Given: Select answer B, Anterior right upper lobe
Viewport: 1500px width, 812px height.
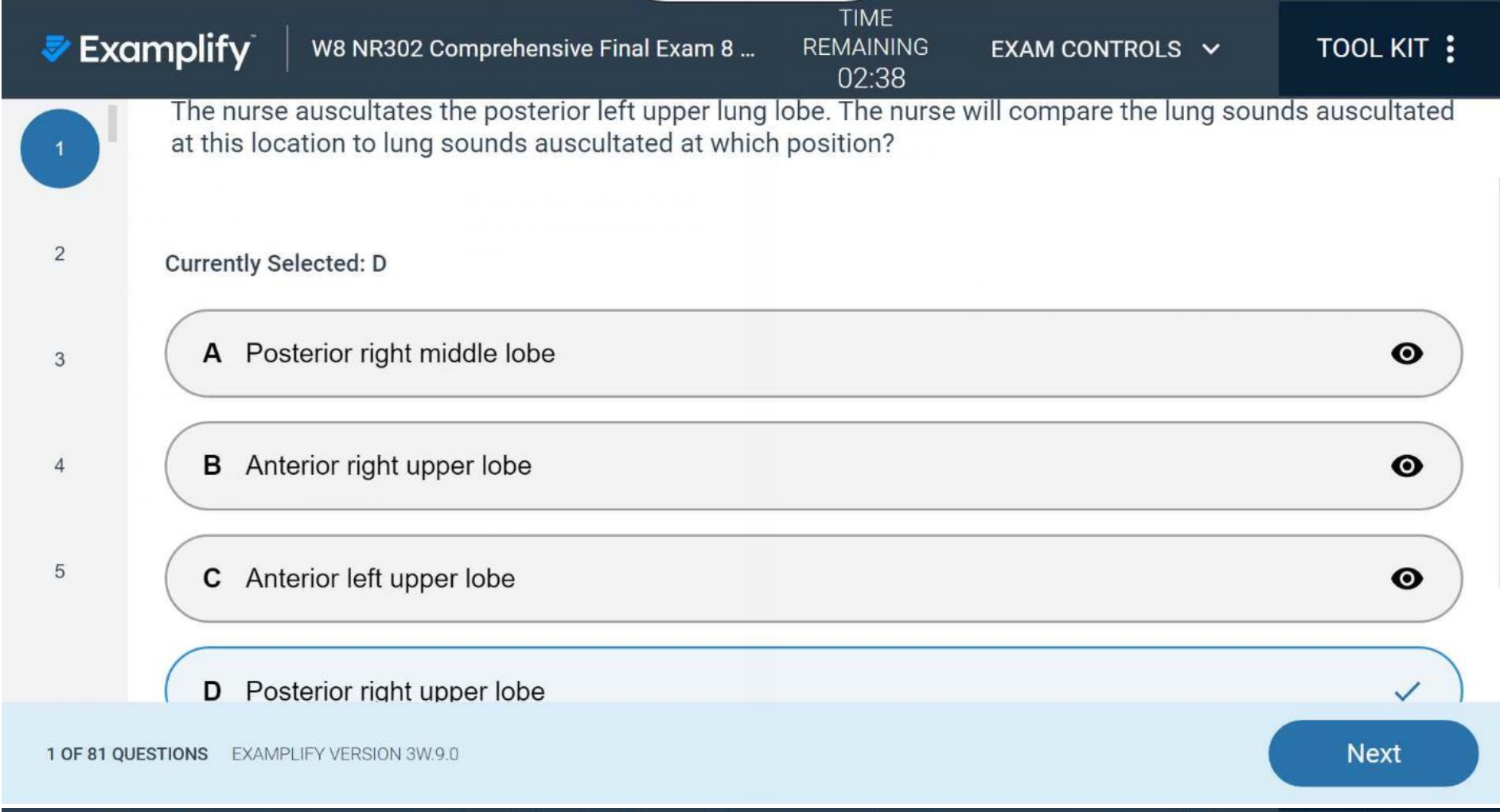Looking at the screenshot, I should [x=557, y=467].
